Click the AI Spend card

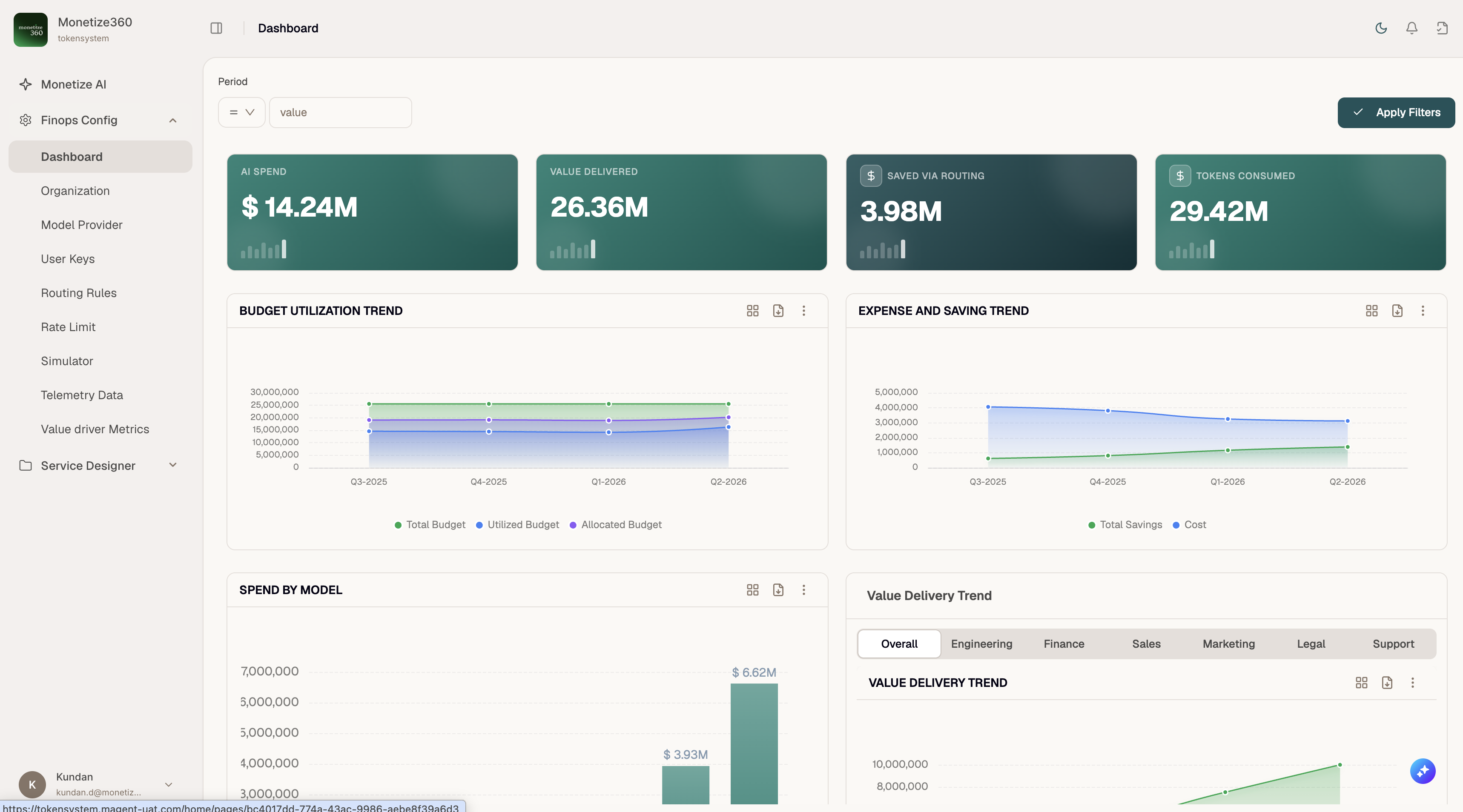tap(372, 212)
